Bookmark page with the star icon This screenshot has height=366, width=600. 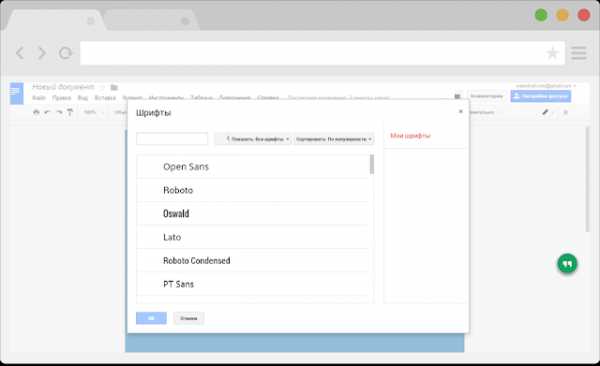(552, 53)
